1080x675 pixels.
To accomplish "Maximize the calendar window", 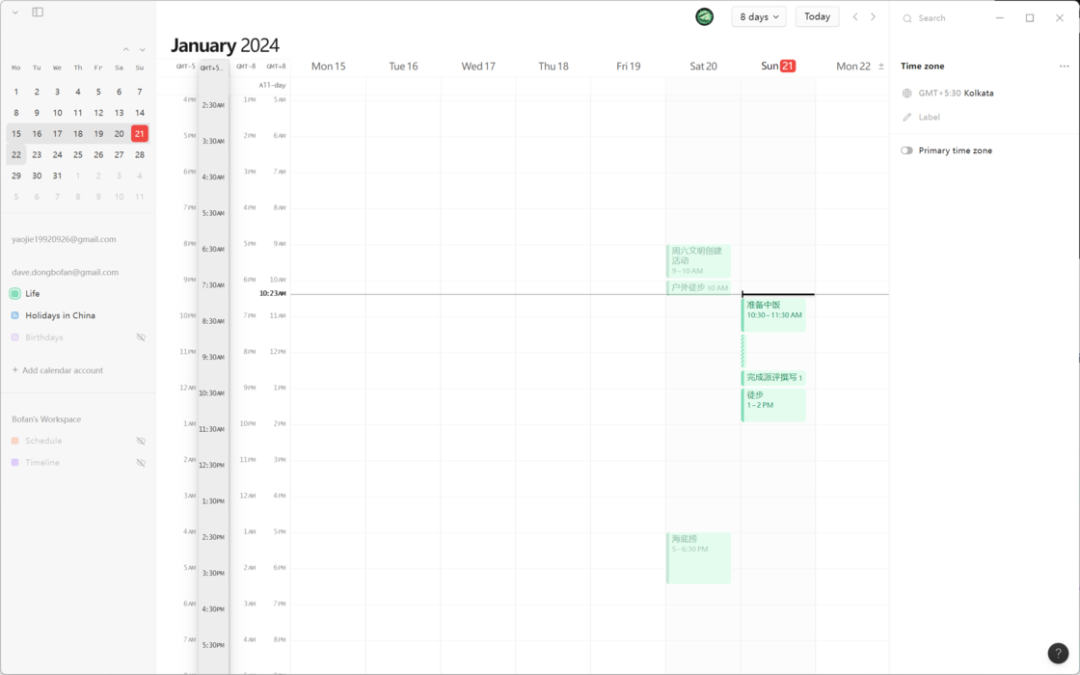I will [x=1030, y=18].
